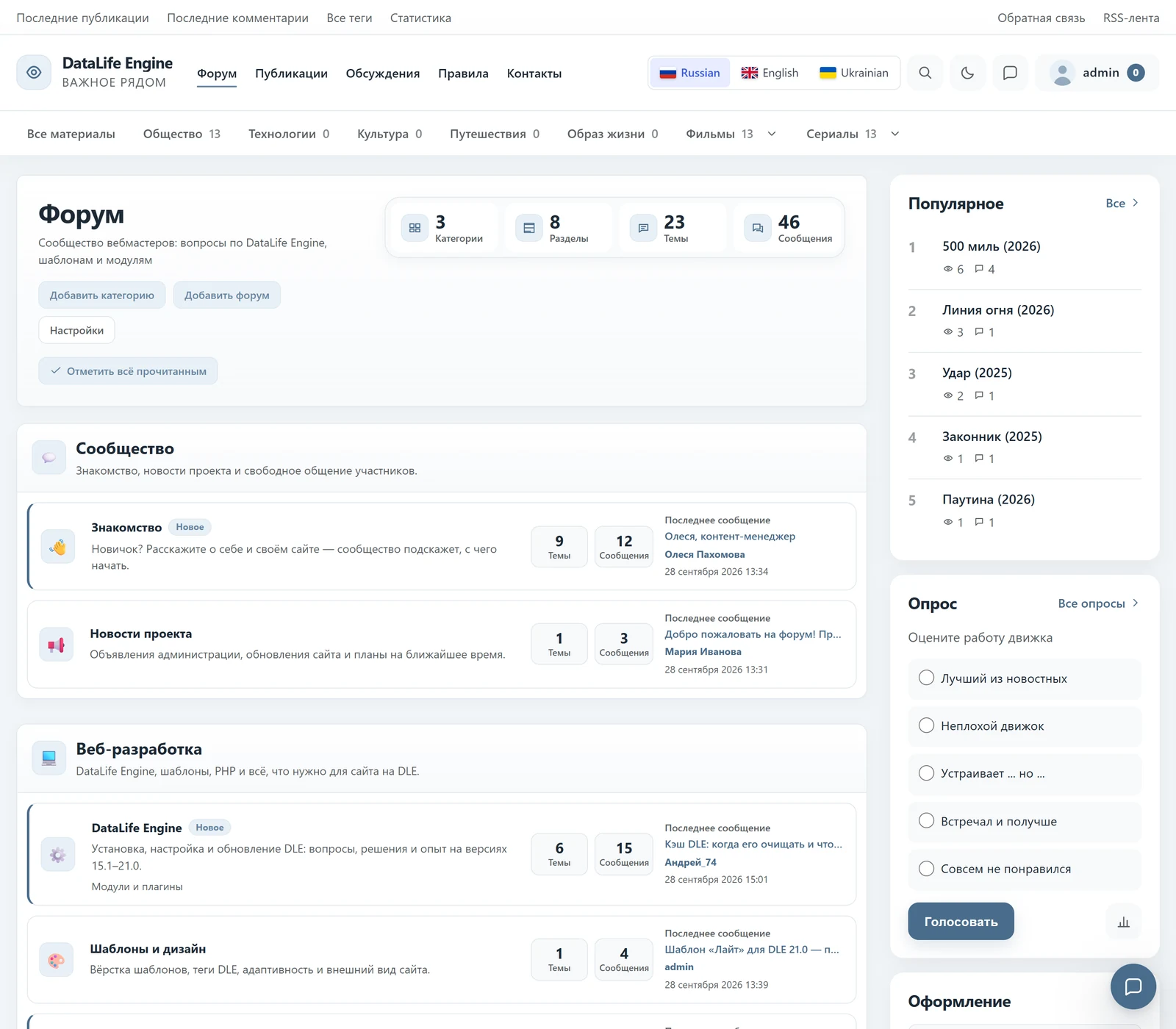Expand the Фильмы category dropdown arrow
The image size is (1176, 1029).
[772, 134]
